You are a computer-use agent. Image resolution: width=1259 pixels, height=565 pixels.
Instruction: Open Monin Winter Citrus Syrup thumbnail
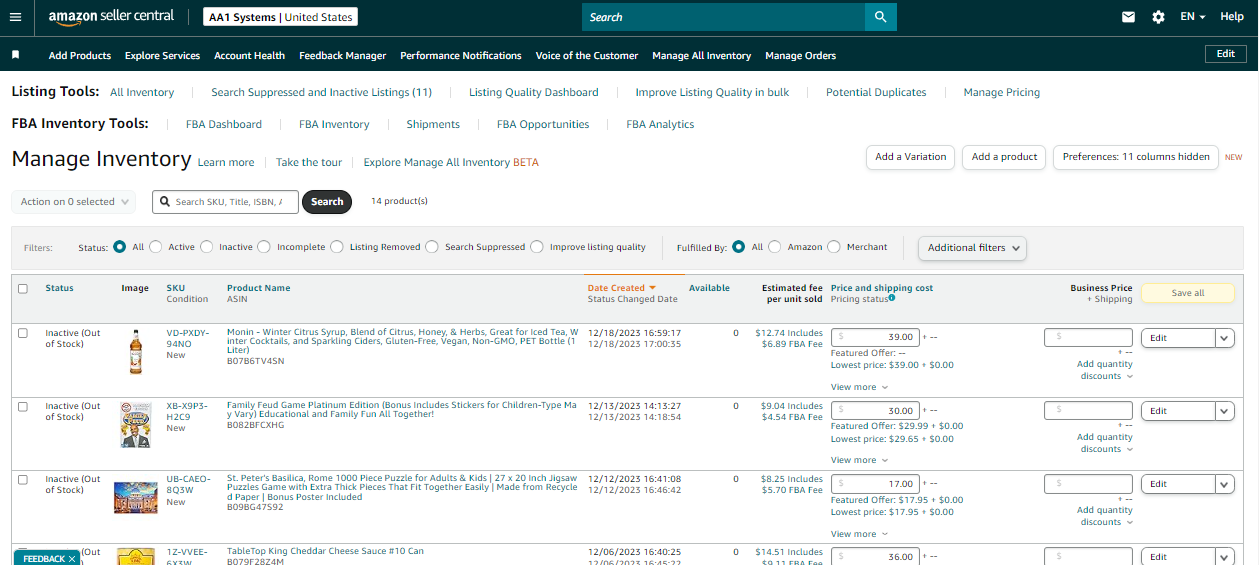[x=135, y=352]
